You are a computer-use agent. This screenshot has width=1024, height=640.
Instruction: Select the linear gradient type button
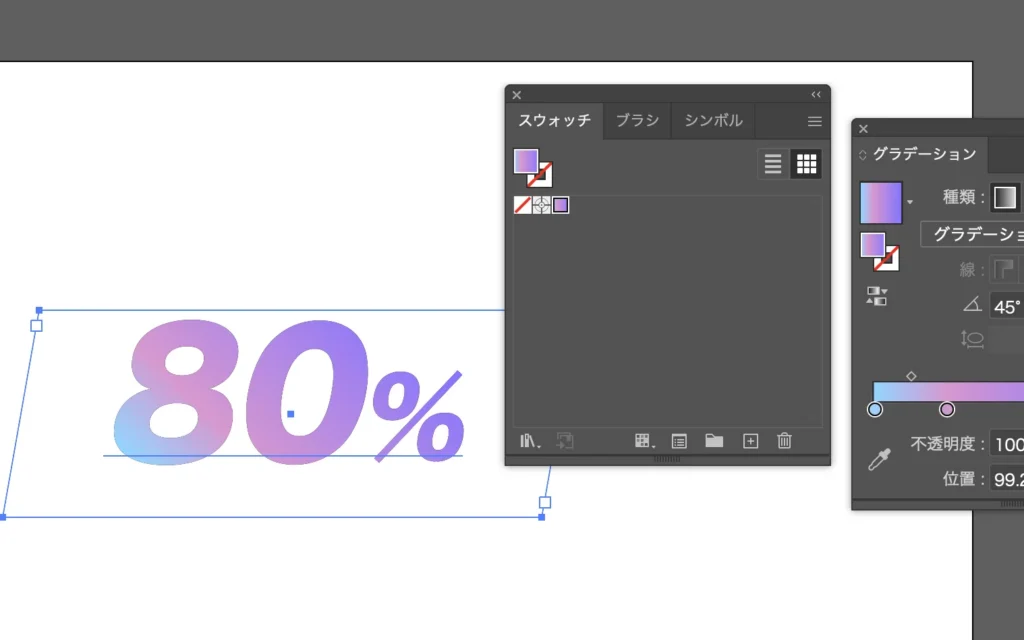pos(1005,197)
